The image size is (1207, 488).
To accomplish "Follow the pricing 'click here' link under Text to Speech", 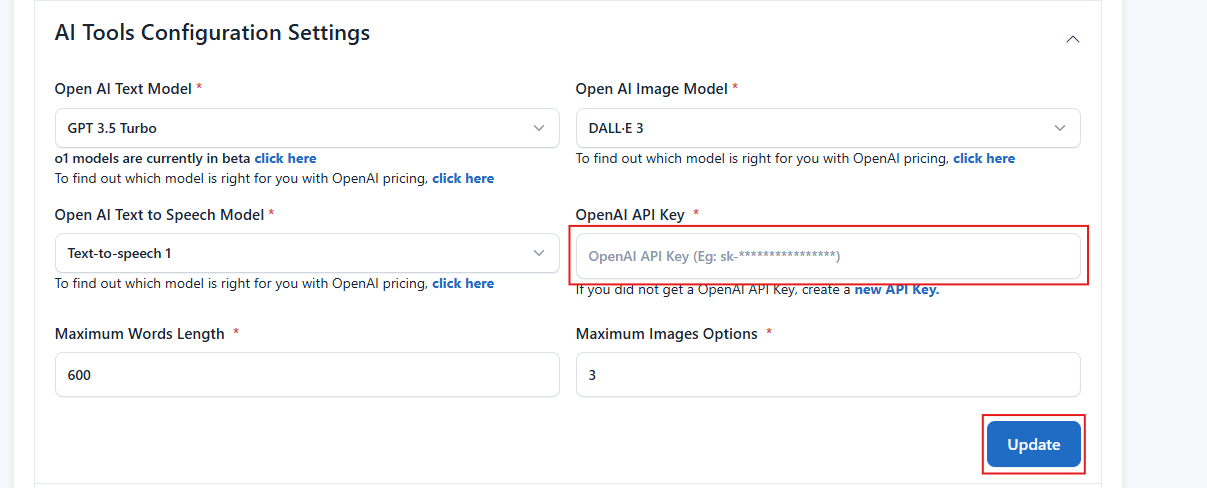I will pyautogui.click(x=463, y=283).
